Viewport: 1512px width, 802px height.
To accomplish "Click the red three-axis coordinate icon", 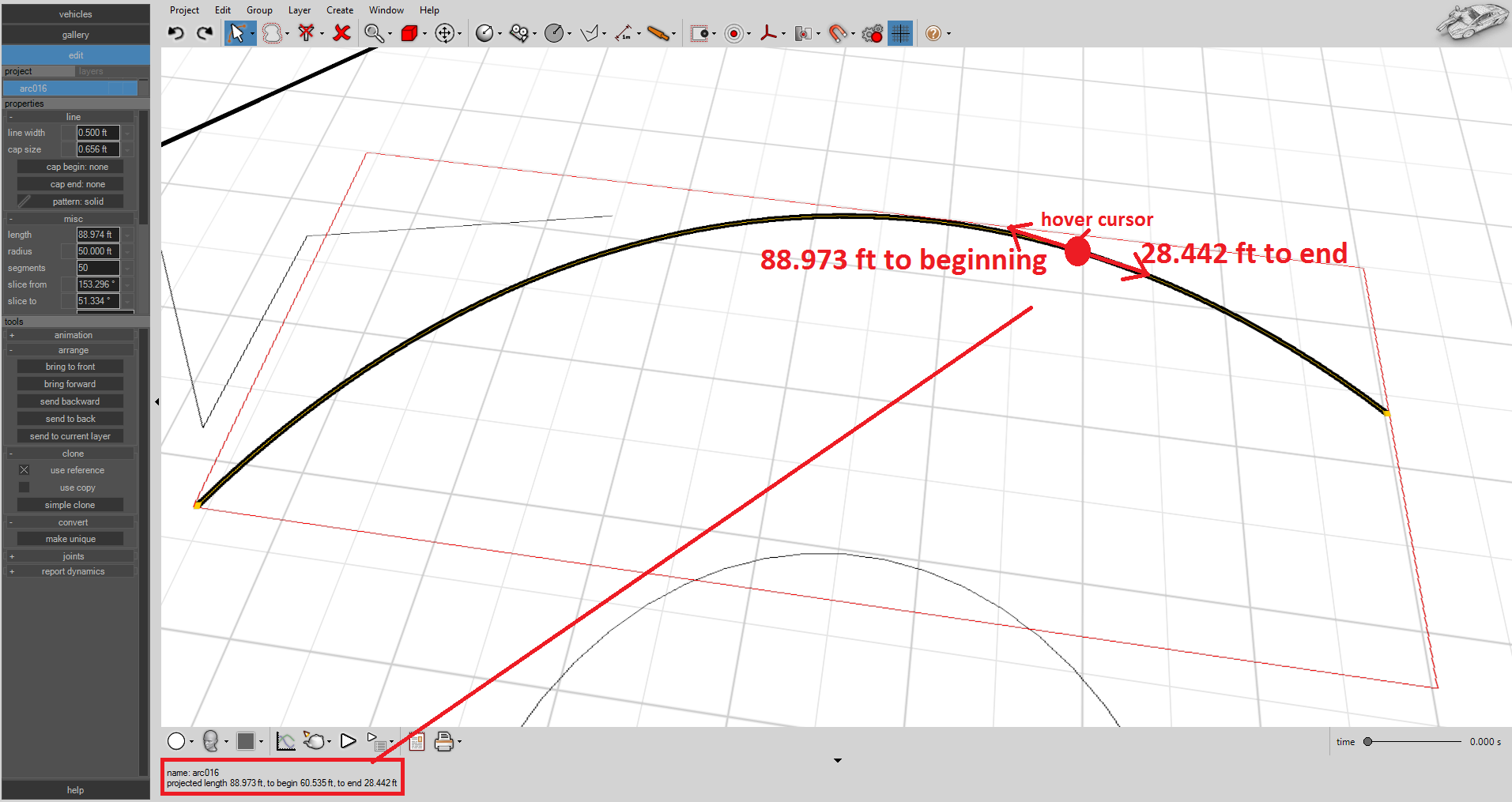I will (x=768, y=33).
